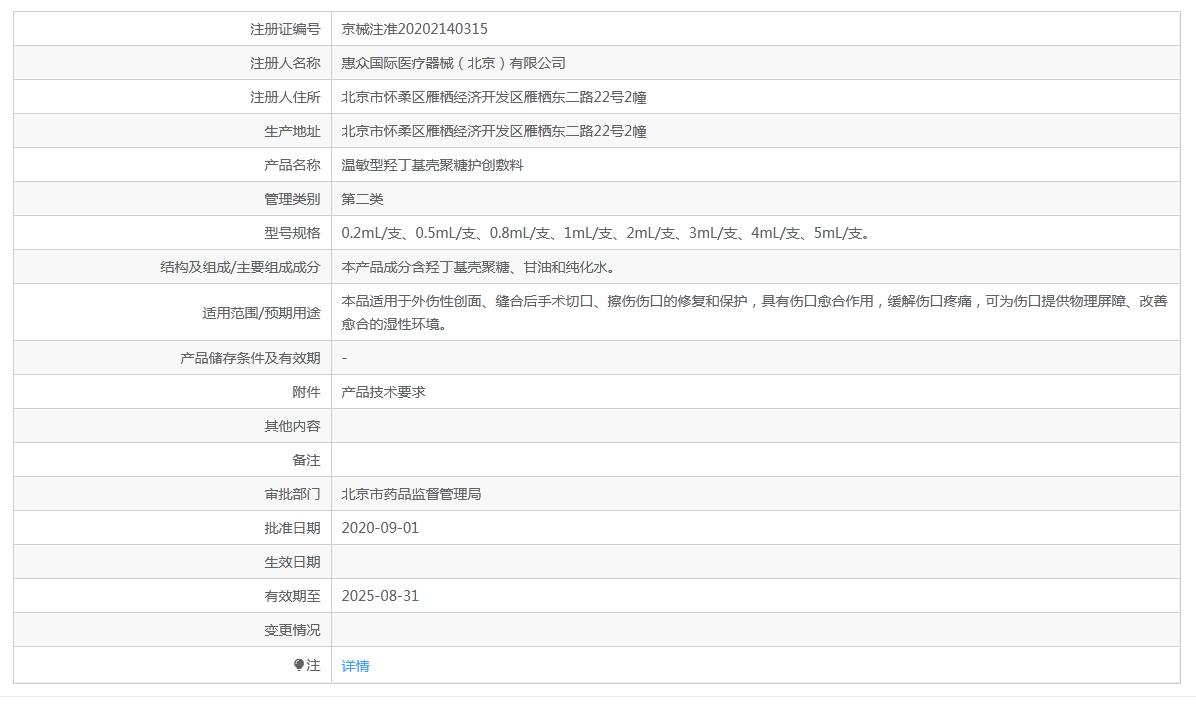The width and height of the screenshot is (1196, 711).
Task: Click the approval date 2020-09-01
Action: 380,528
